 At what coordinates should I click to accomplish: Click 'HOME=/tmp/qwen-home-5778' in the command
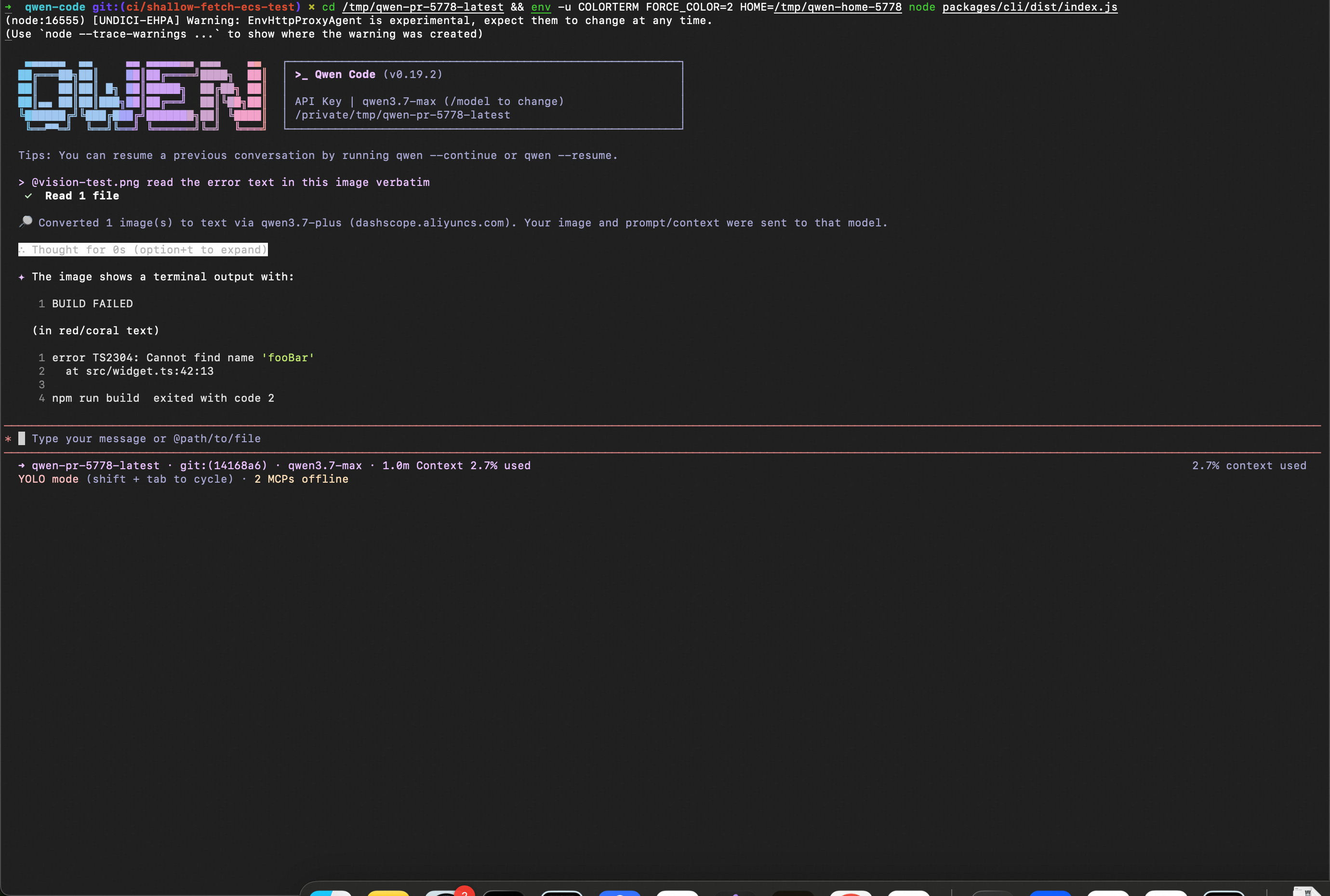tap(821, 7)
